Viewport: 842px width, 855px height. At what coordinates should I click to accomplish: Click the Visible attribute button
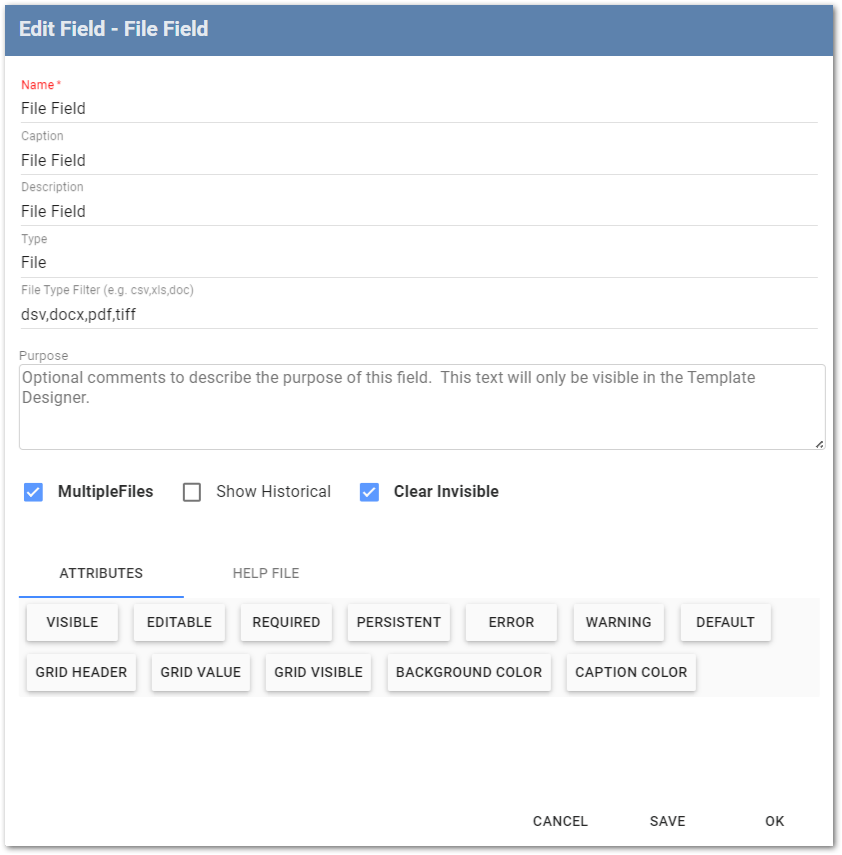tap(72, 622)
